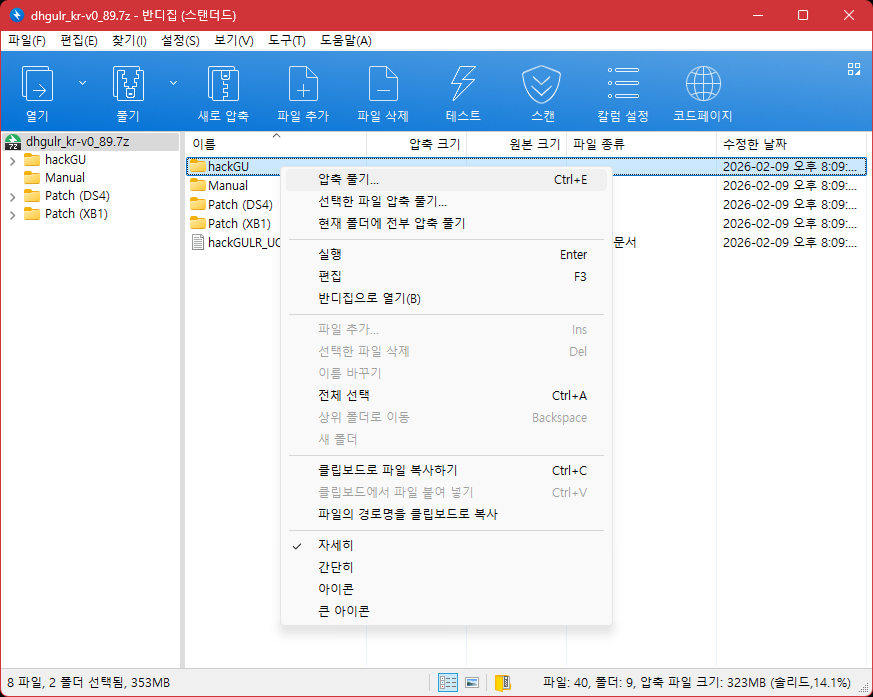This screenshot has height=697, width=873.
Task: Click the Patch (XB1) folder icon in file list
Action: [x=198, y=223]
